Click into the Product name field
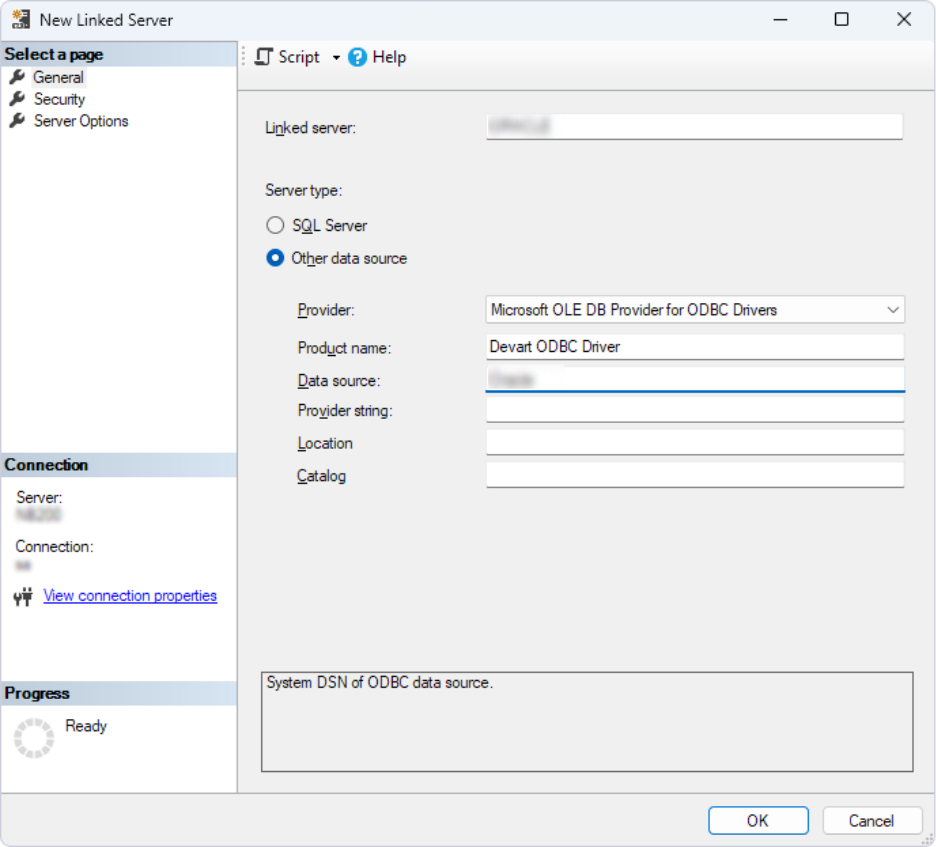Screen dimensions: 936x847 (694, 347)
